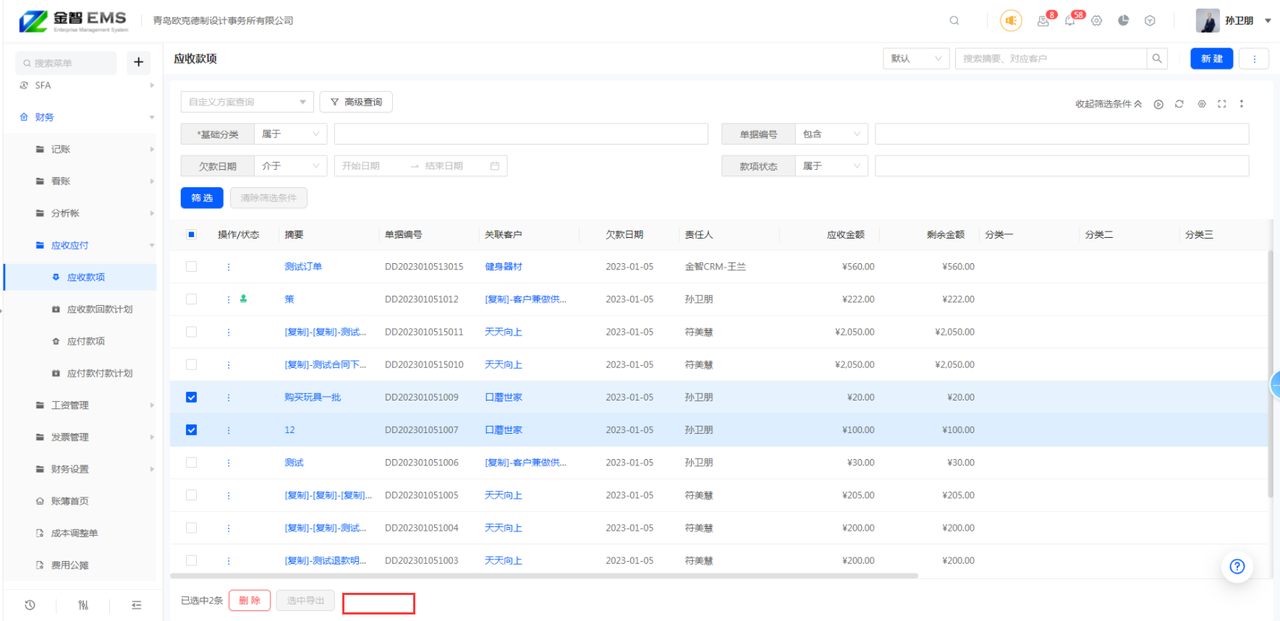Open the 健身器材 customer link

tap(503, 267)
